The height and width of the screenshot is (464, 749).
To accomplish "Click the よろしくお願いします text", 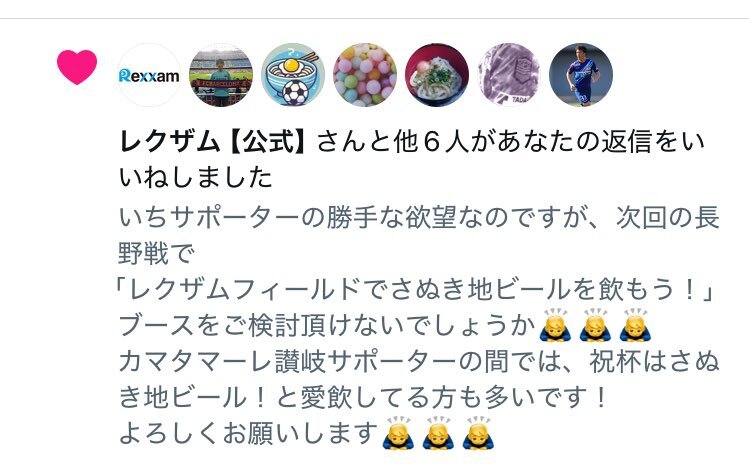I will tap(248, 433).
